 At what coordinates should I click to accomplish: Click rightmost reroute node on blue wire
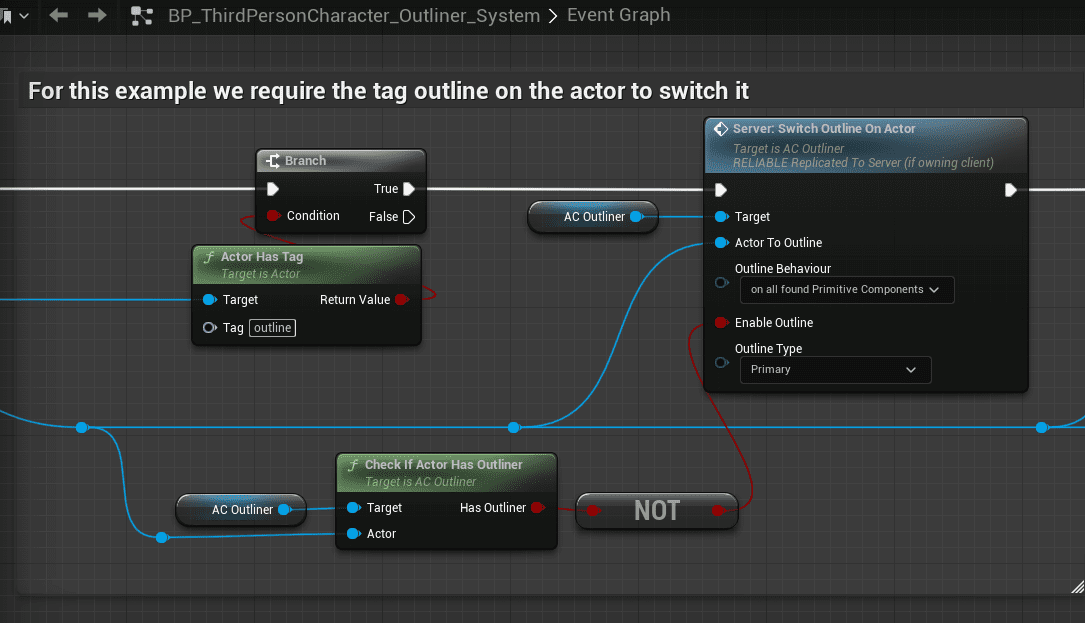click(1041, 427)
